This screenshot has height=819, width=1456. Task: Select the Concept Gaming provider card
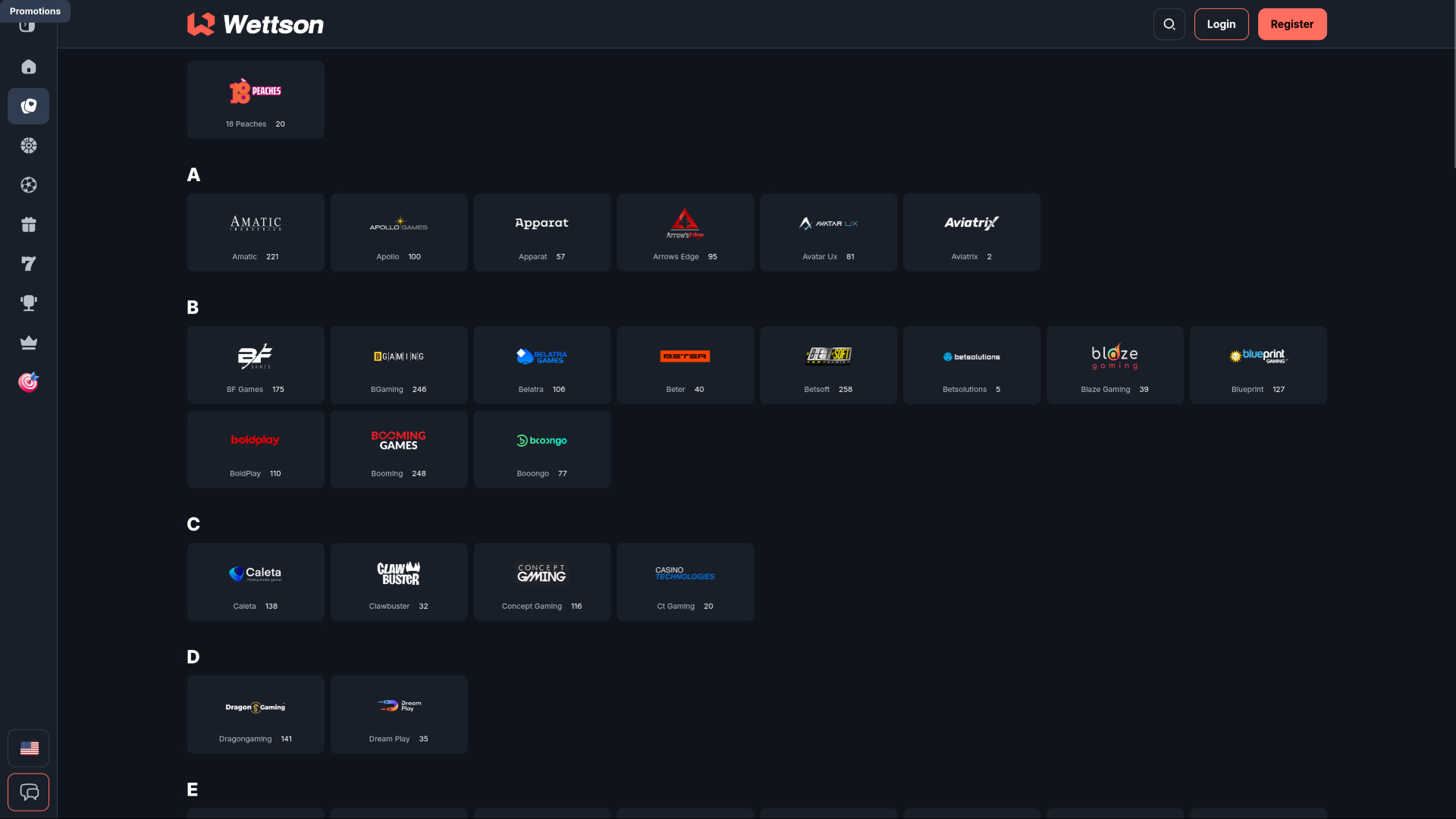(x=542, y=582)
